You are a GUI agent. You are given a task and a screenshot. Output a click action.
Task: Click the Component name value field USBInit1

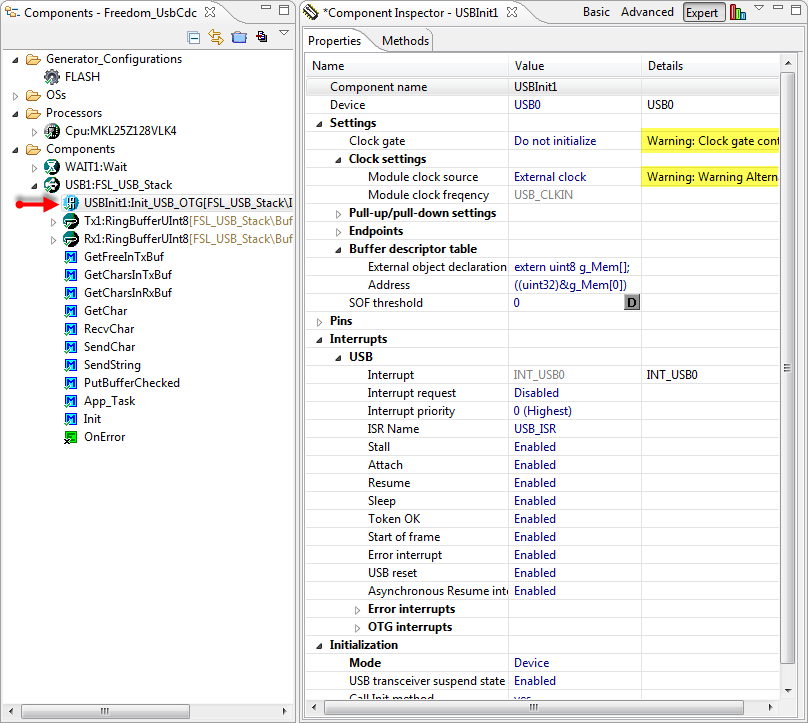[x=535, y=87]
